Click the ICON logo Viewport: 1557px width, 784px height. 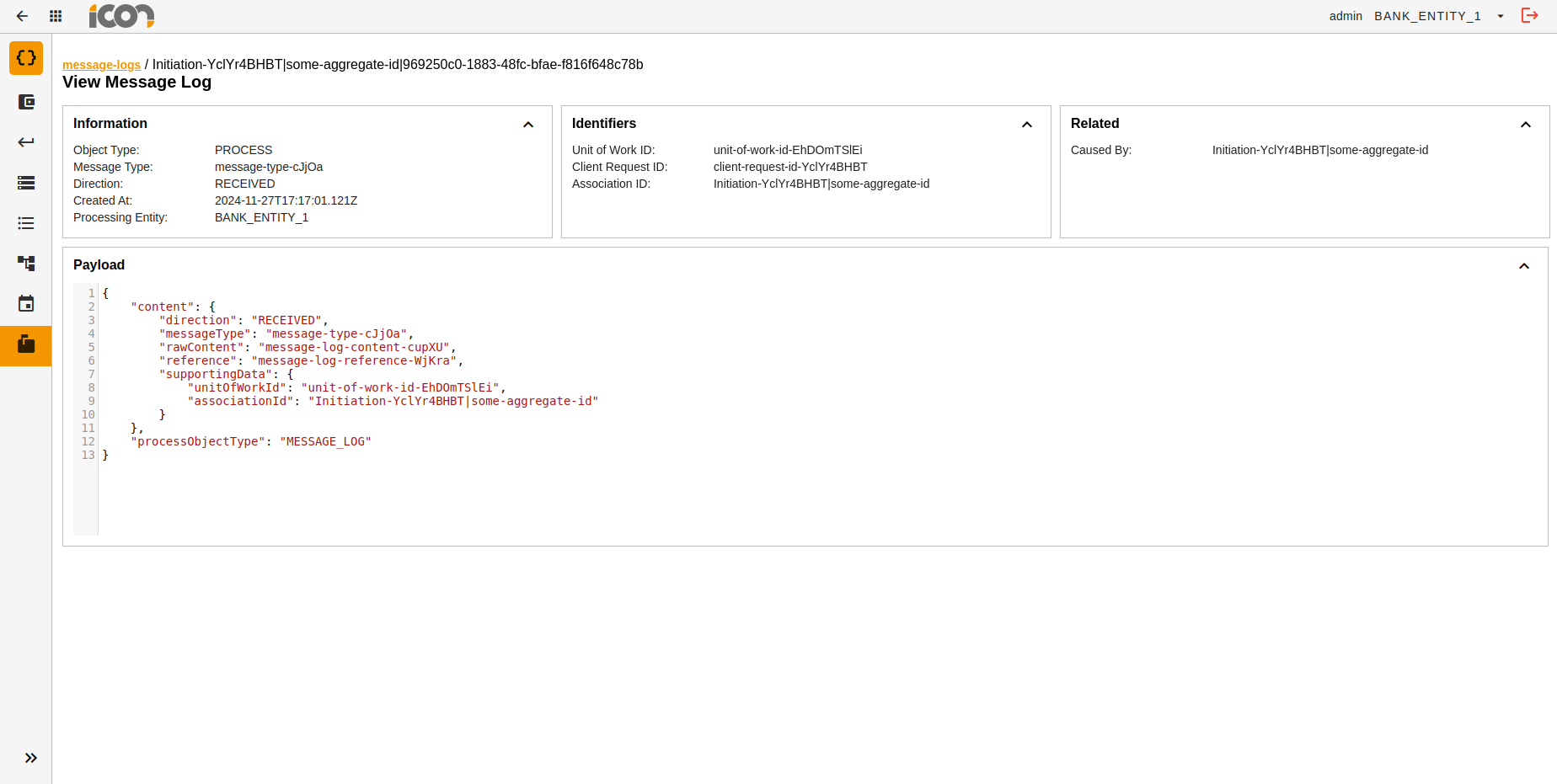click(121, 16)
